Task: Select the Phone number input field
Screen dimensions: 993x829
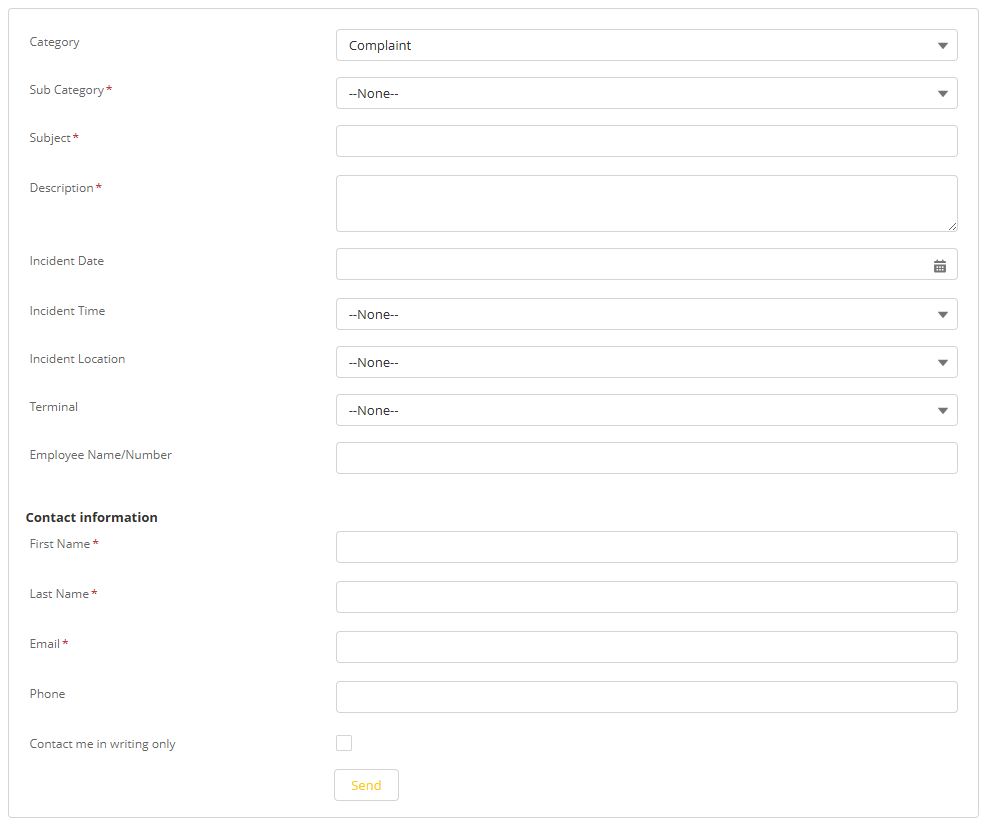Action: coord(646,698)
